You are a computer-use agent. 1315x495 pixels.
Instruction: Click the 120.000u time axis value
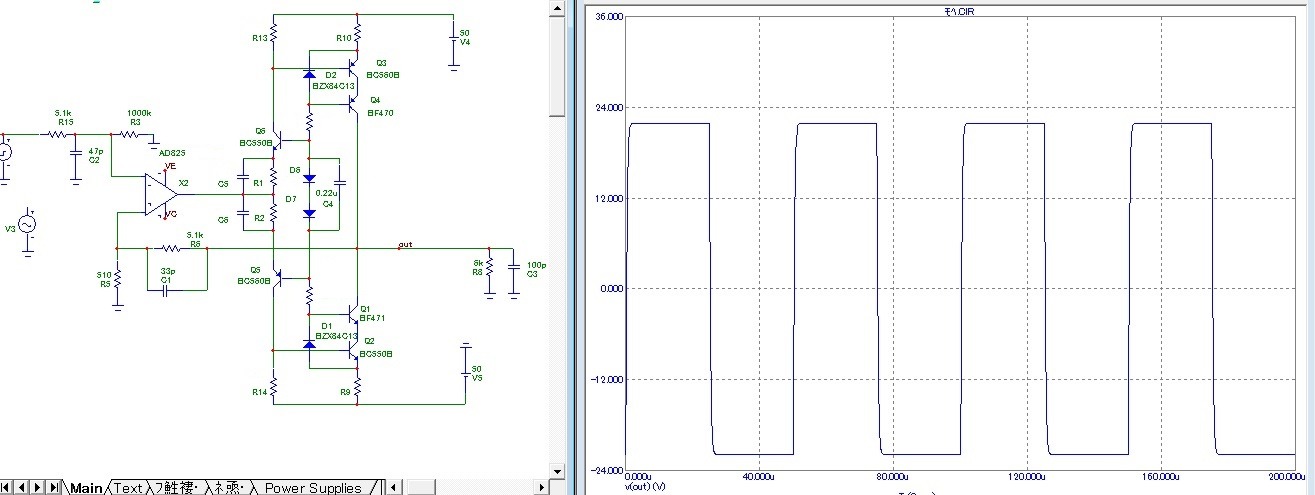coord(1026,476)
